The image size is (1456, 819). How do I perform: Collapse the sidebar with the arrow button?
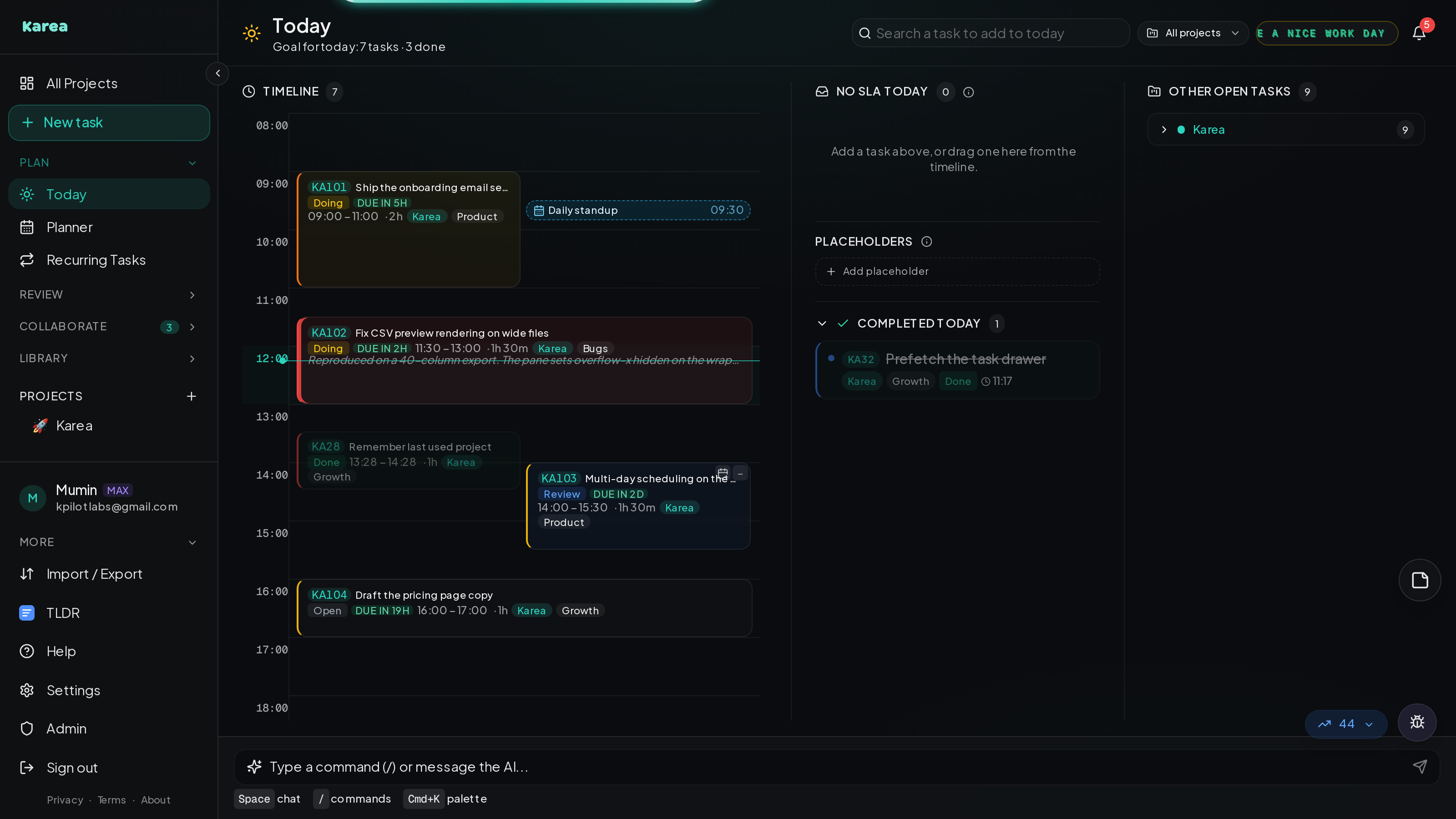point(217,73)
